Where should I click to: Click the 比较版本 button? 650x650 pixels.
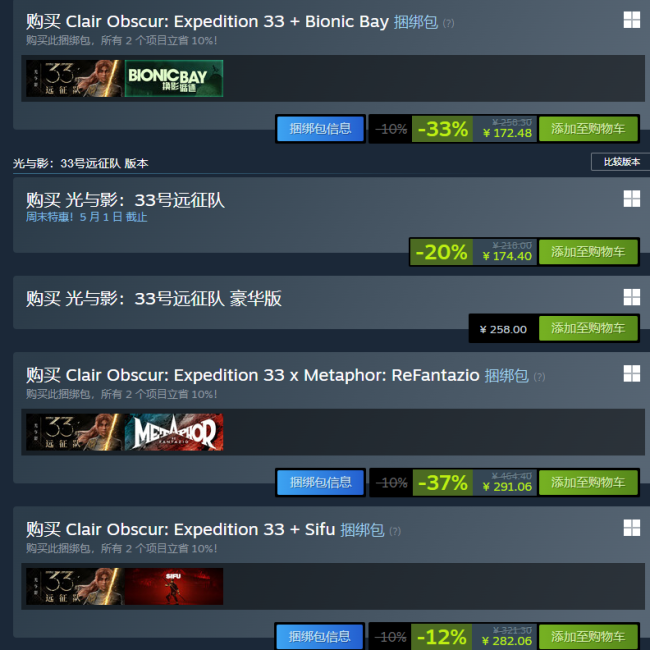(621, 162)
